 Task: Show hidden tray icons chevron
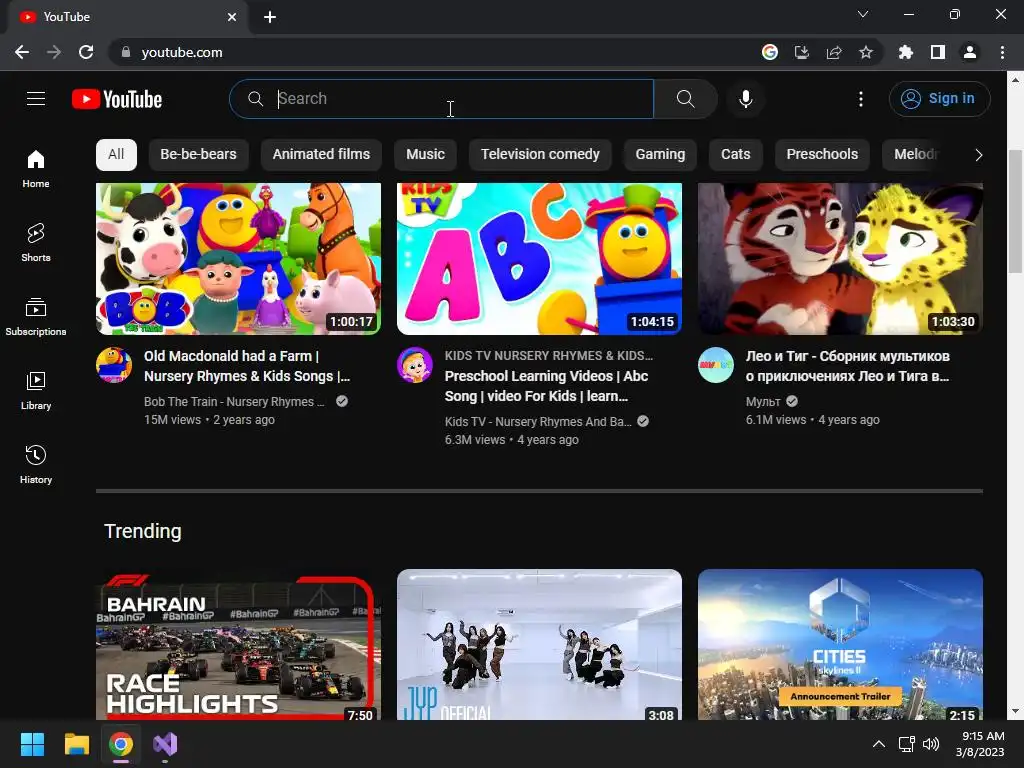(879, 744)
